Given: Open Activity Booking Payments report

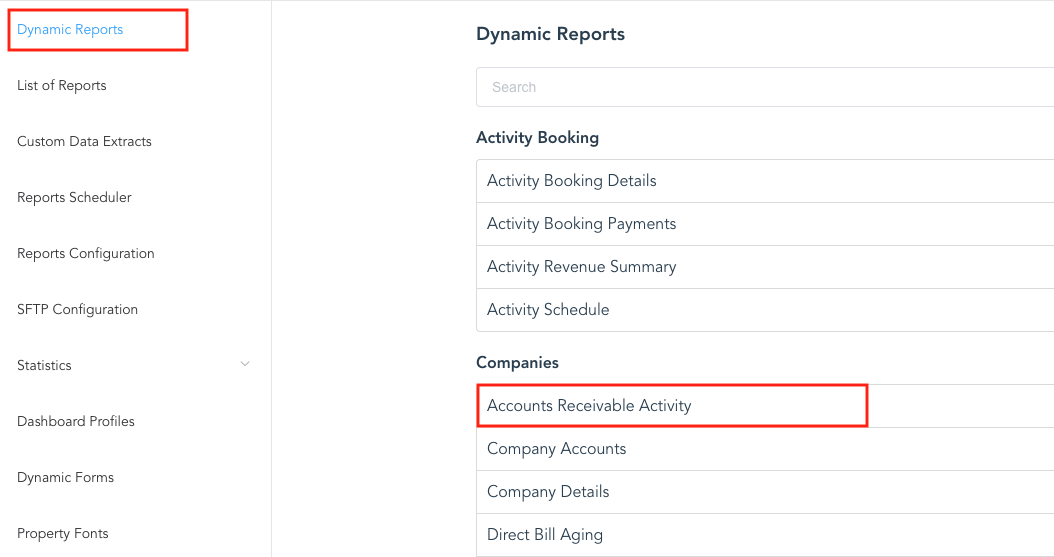Looking at the screenshot, I should (582, 224).
